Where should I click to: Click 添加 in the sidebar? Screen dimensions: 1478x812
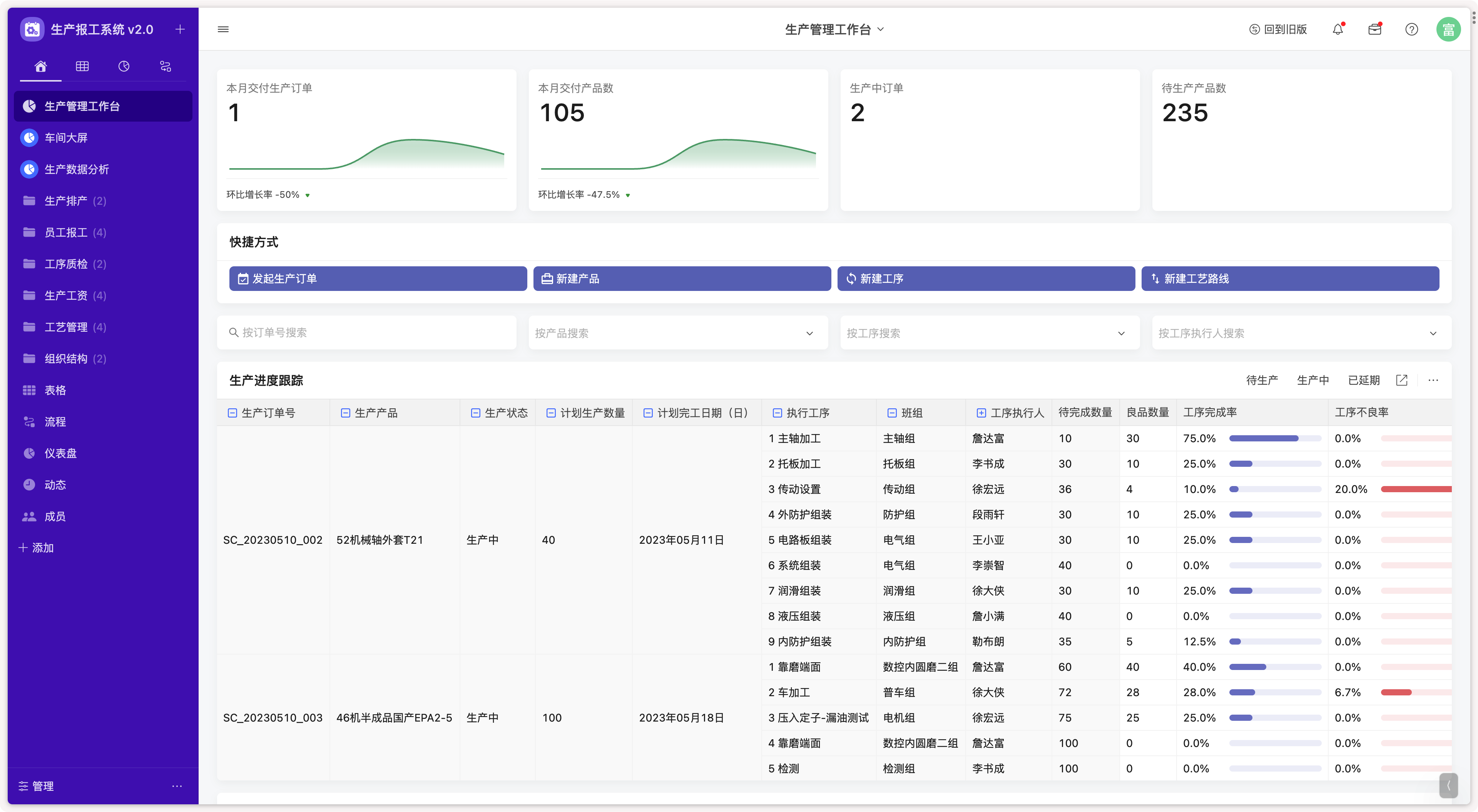pos(36,548)
